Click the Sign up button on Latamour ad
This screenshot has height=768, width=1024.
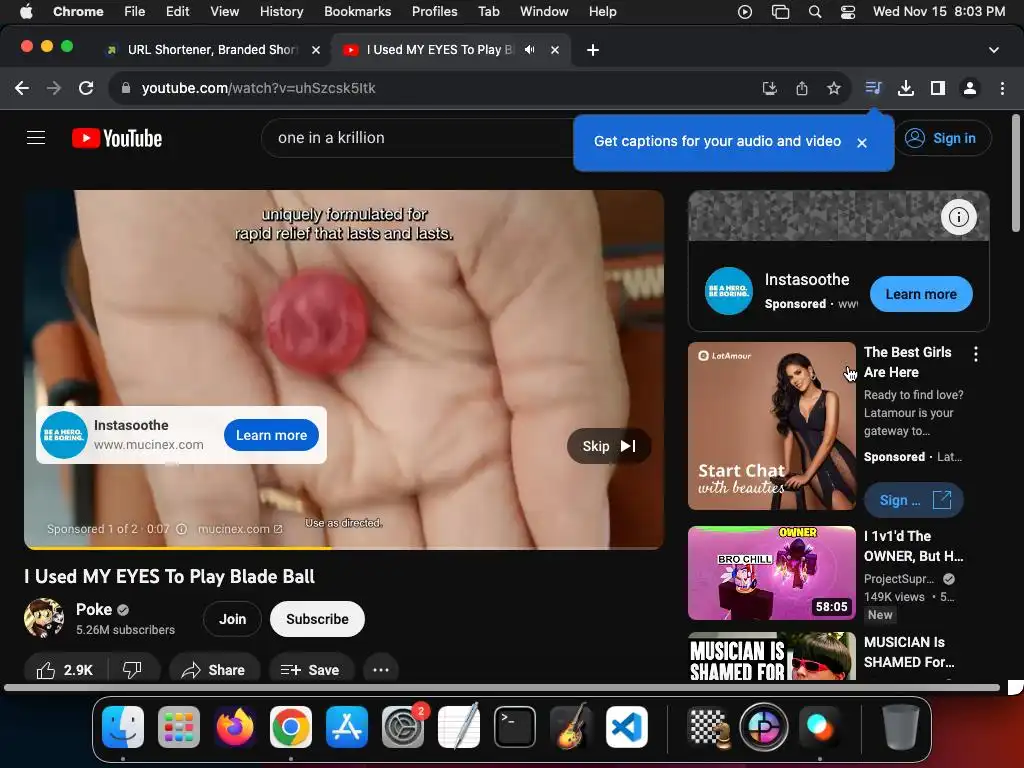click(914, 500)
